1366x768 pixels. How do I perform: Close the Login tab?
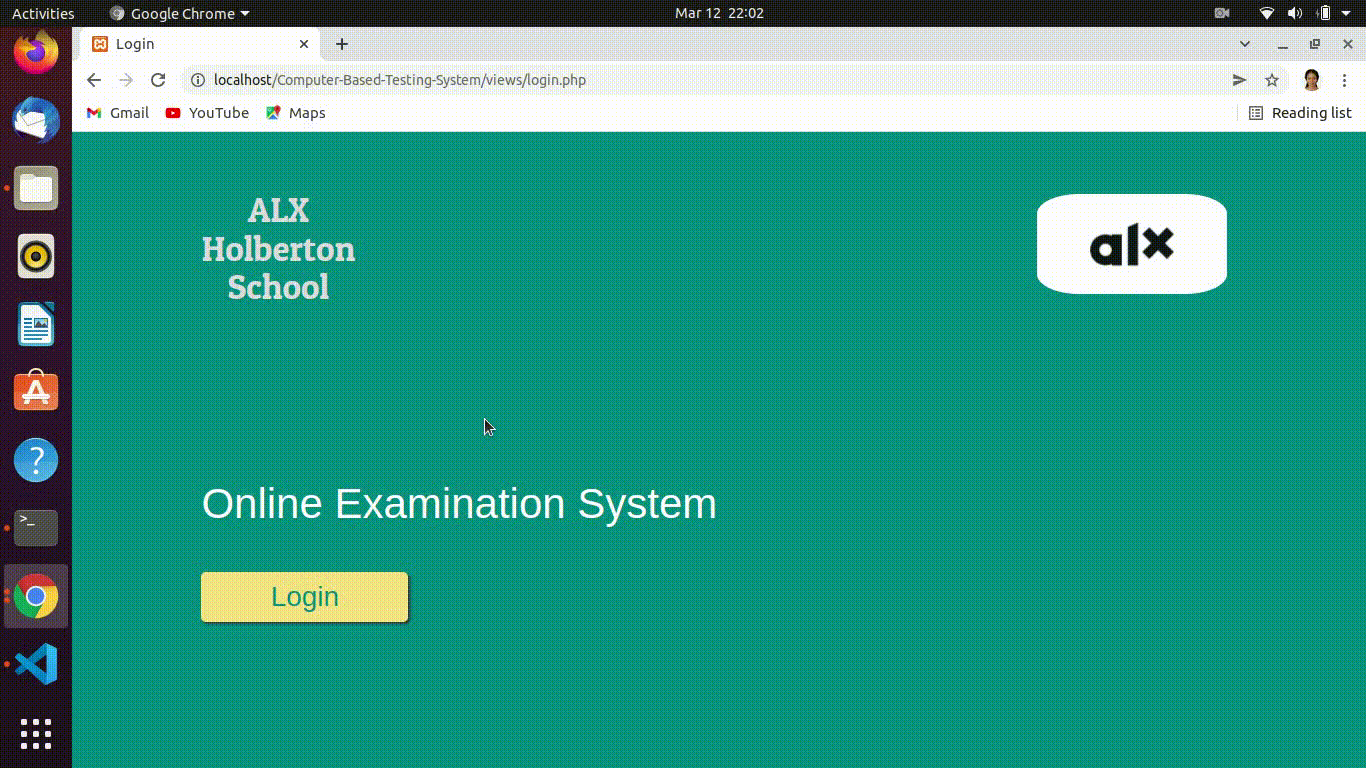click(x=304, y=44)
